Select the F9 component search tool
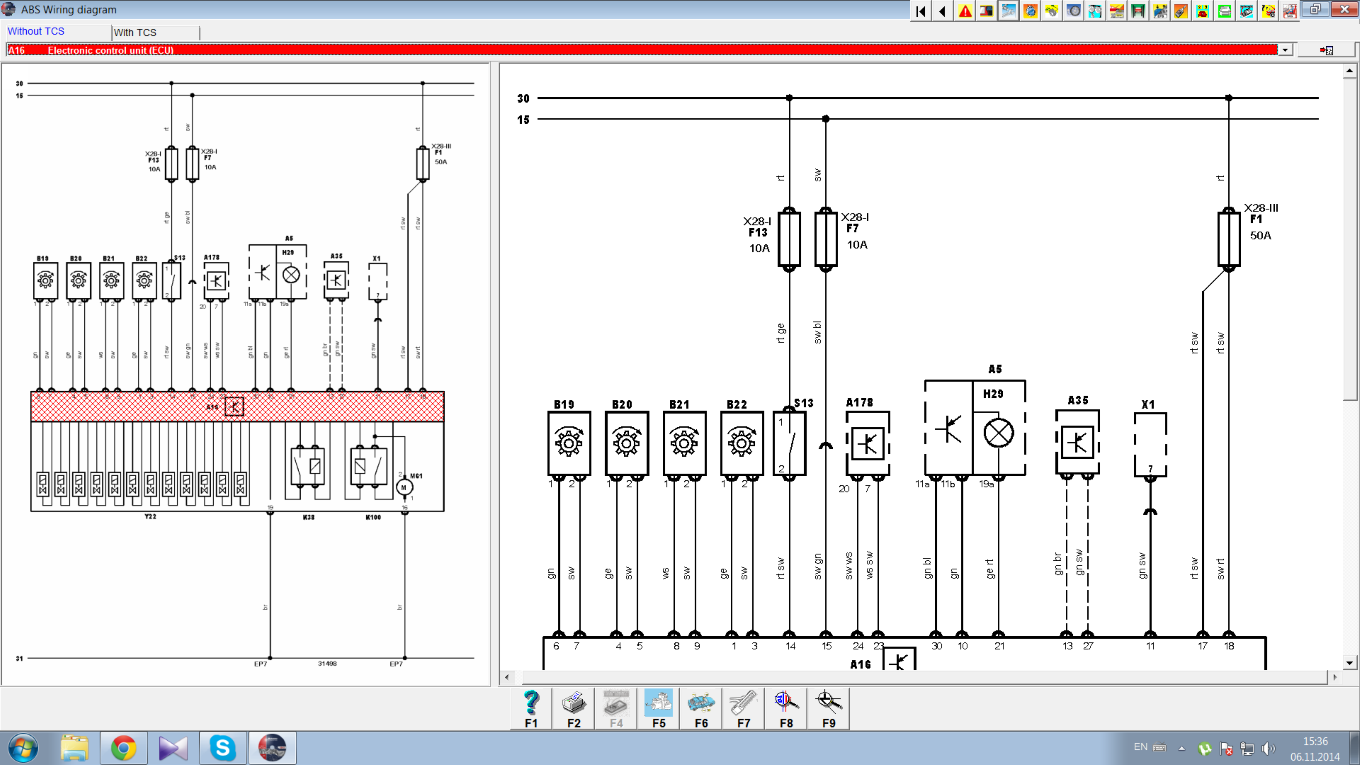 point(828,709)
